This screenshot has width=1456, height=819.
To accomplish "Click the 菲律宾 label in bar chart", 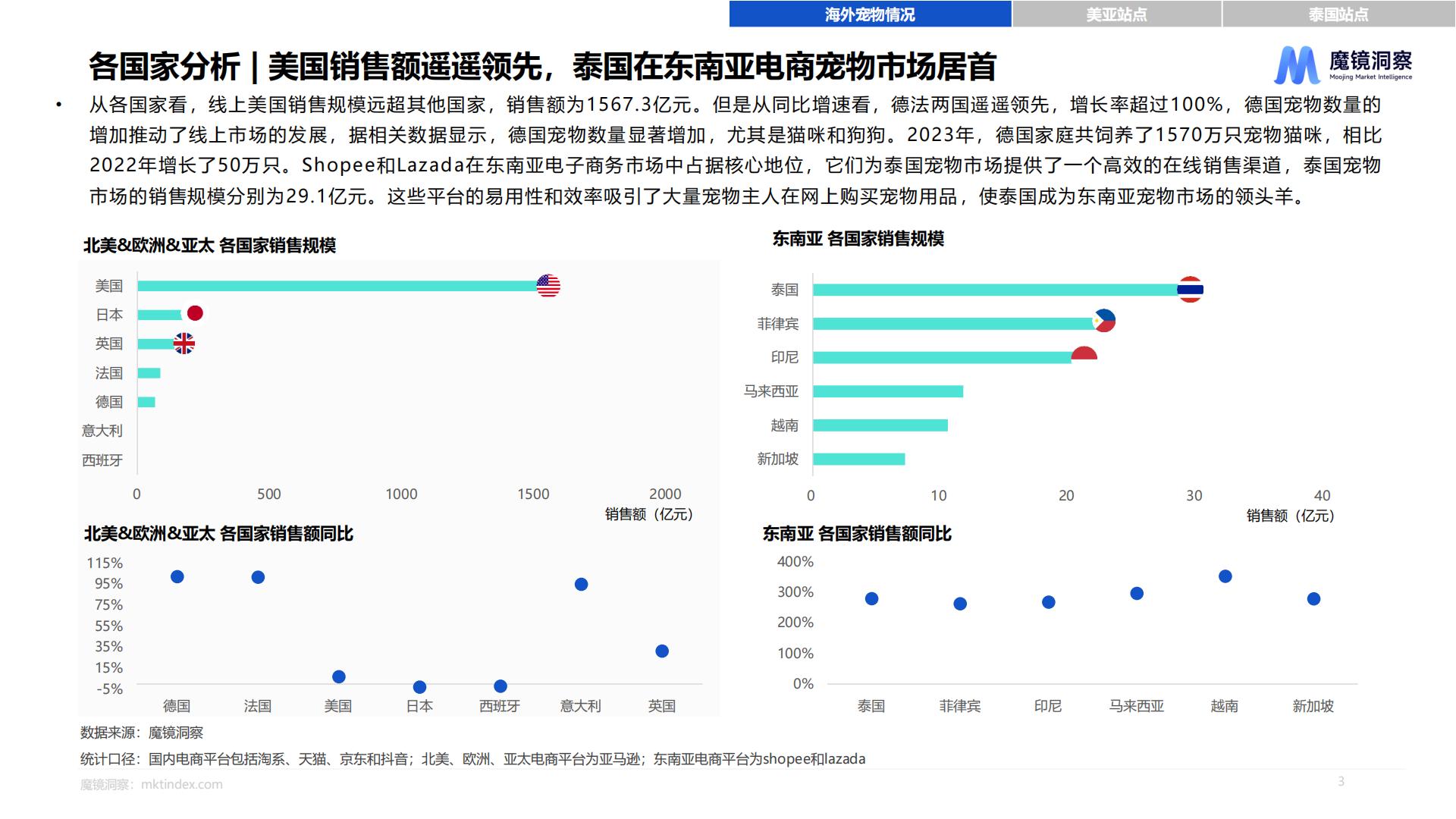I will point(778,324).
